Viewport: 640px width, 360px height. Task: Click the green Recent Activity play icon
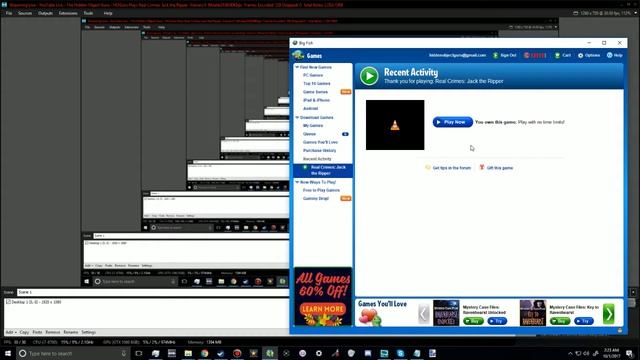369,76
